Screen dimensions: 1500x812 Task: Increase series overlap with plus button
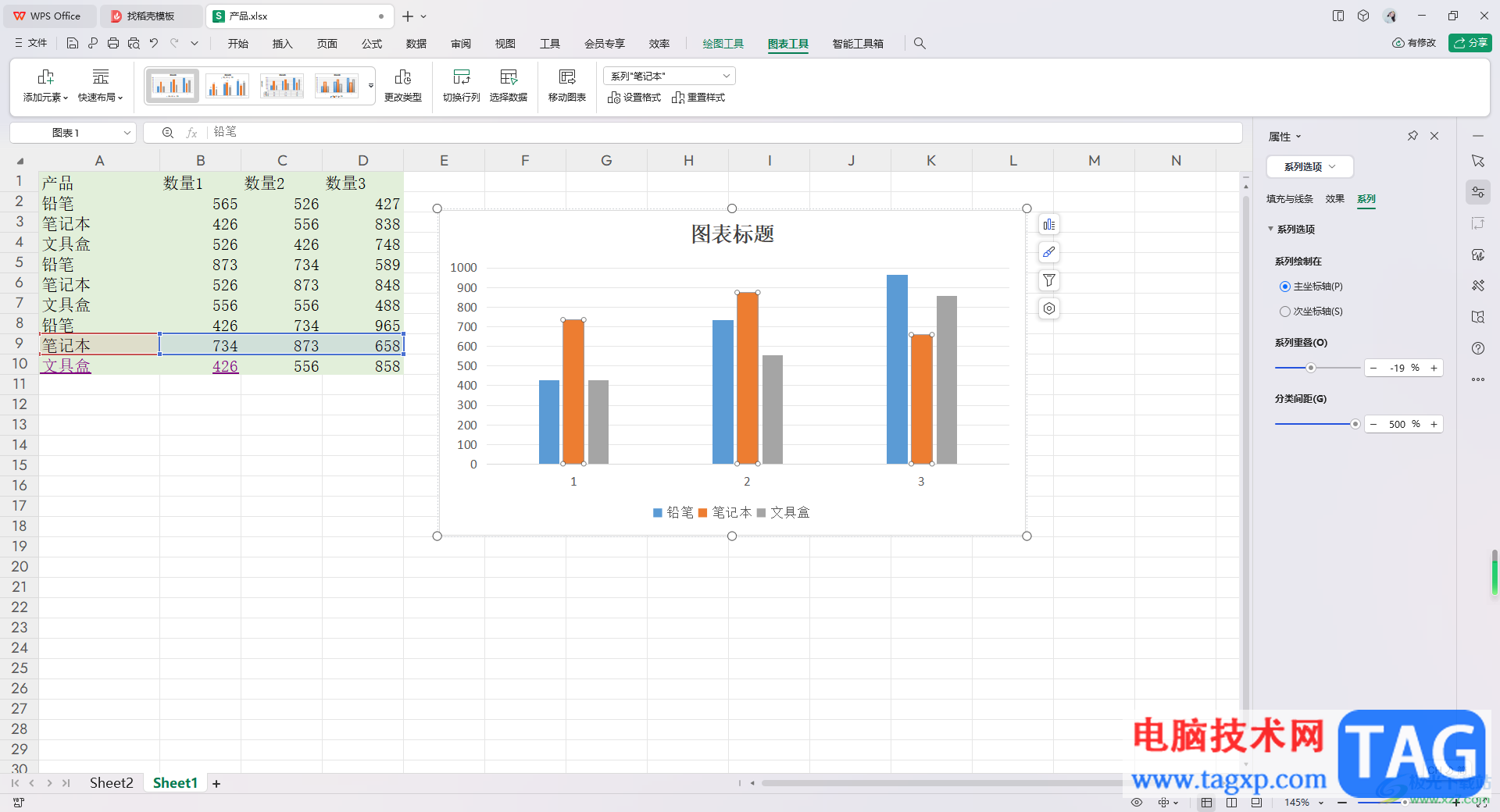(1434, 368)
